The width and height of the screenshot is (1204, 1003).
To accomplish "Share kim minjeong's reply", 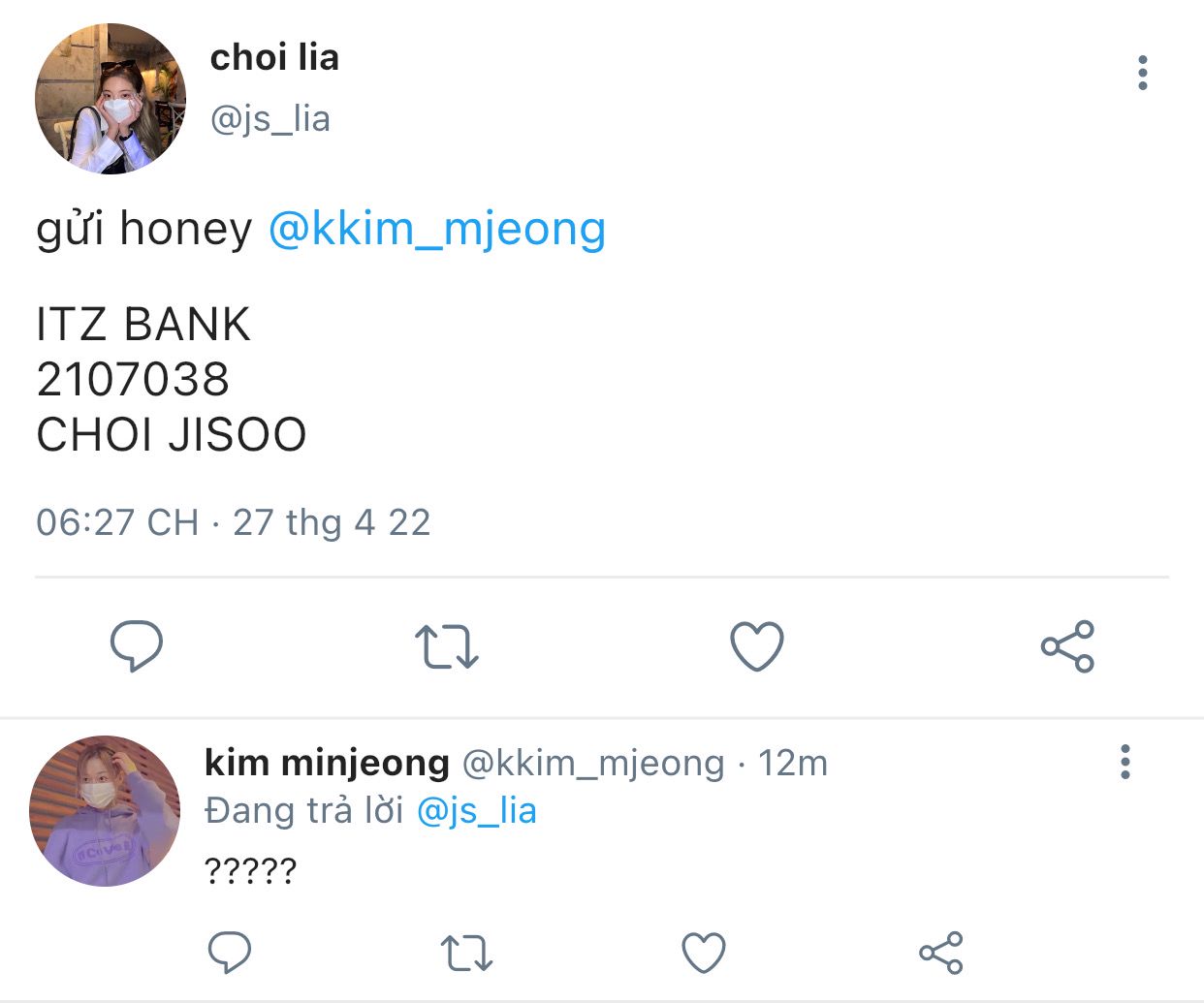I will coord(941,953).
